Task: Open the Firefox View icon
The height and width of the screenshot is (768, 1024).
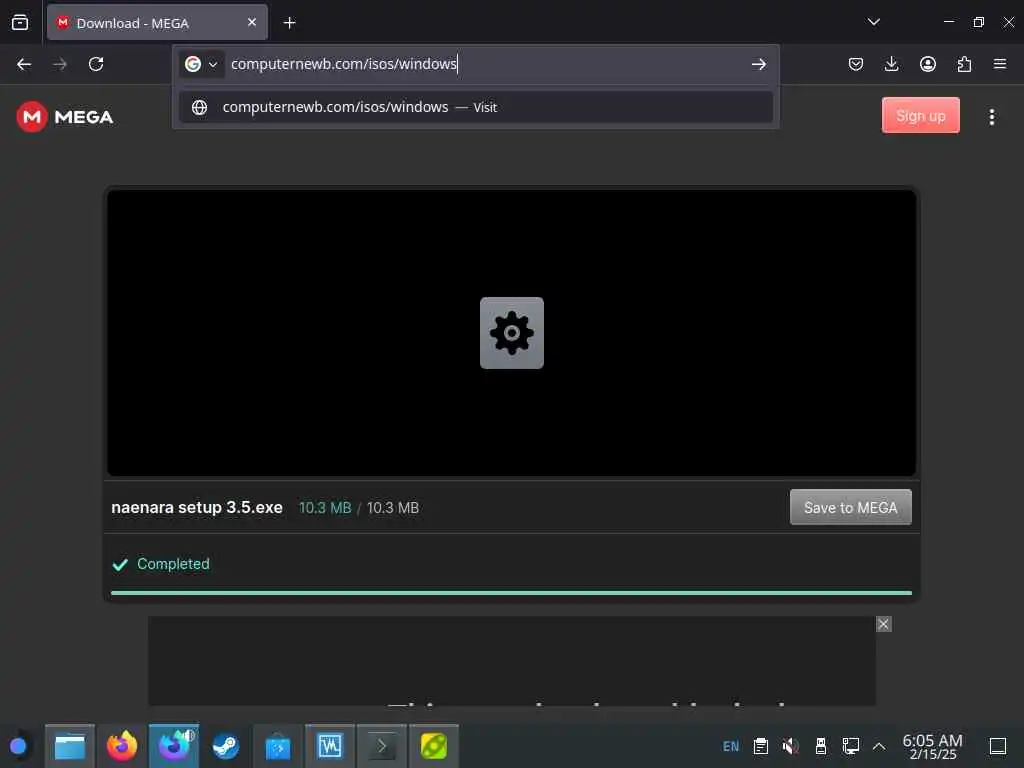Action: click(20, 23)
